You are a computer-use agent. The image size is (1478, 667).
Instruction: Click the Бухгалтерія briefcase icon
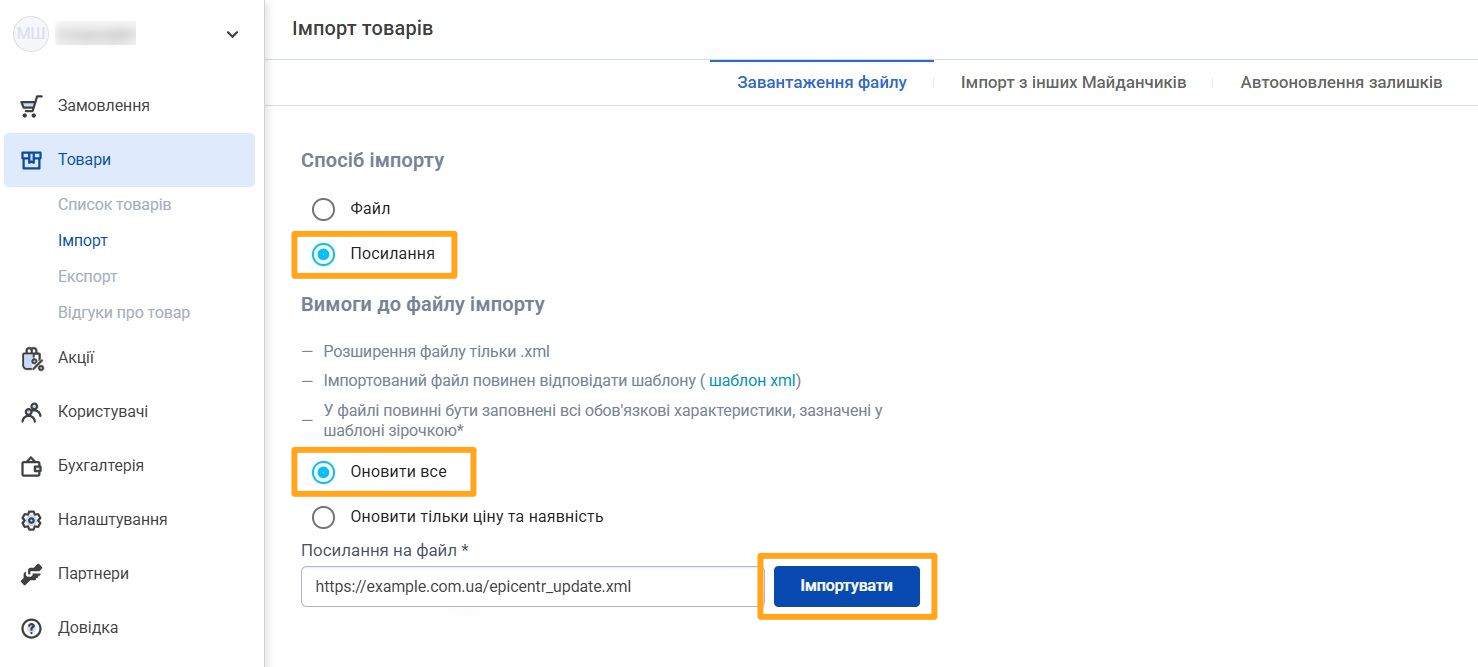click(31, 465)
